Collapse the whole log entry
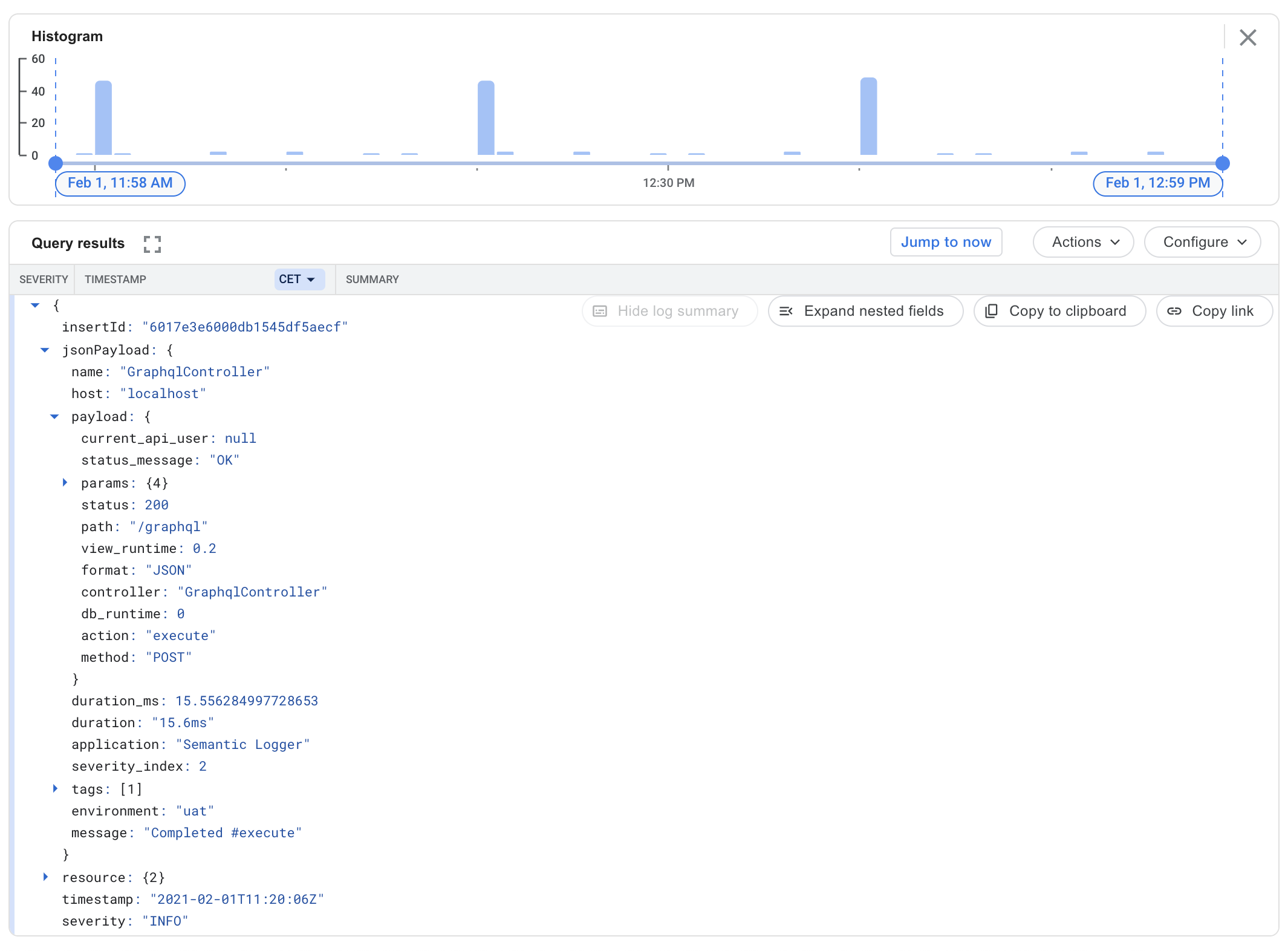Viewport: 1288px width, 951px height. pos(35,306)
